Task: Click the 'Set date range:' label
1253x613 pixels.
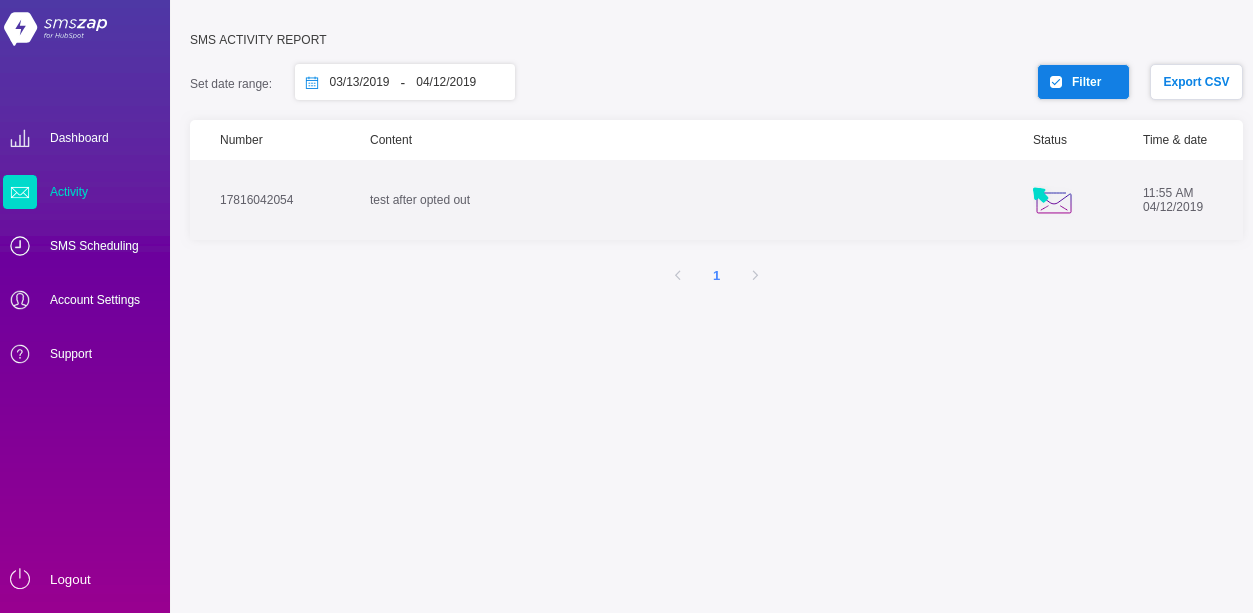Action: [x=231, y=84]
